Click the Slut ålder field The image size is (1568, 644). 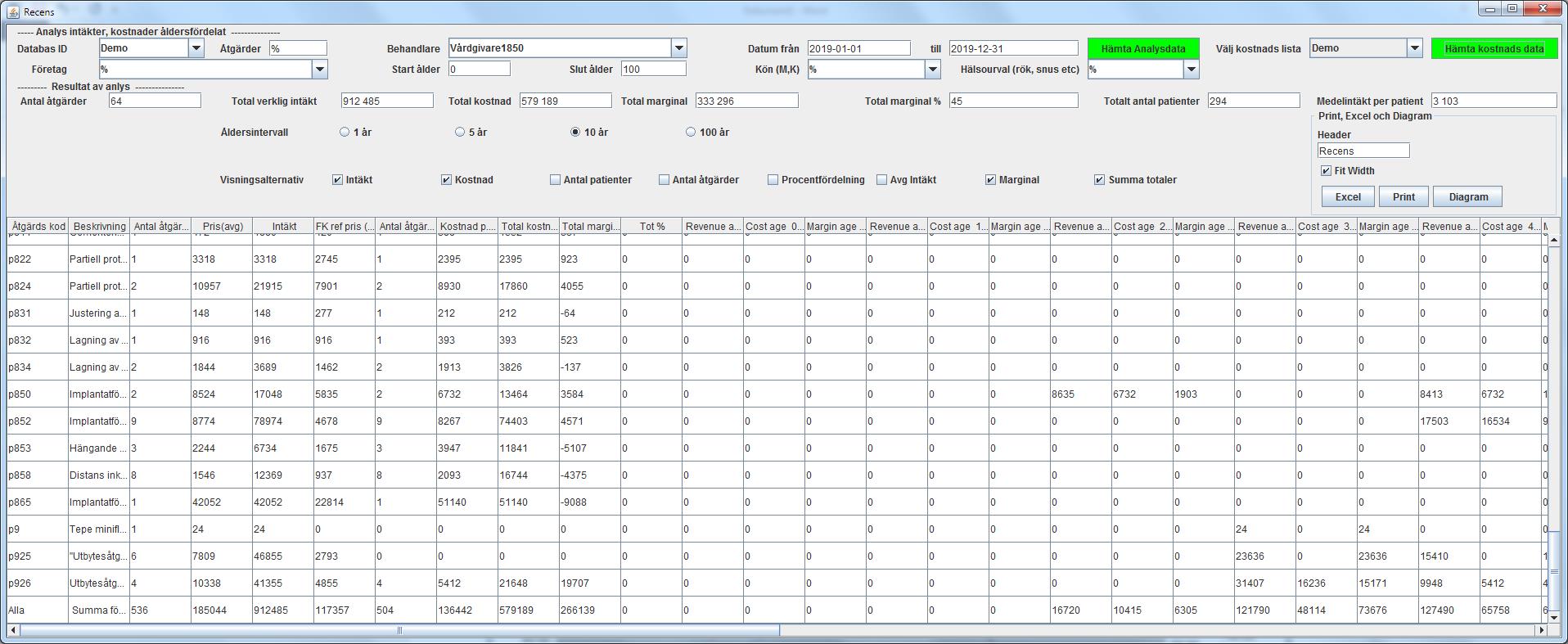[x=653, y=70]
